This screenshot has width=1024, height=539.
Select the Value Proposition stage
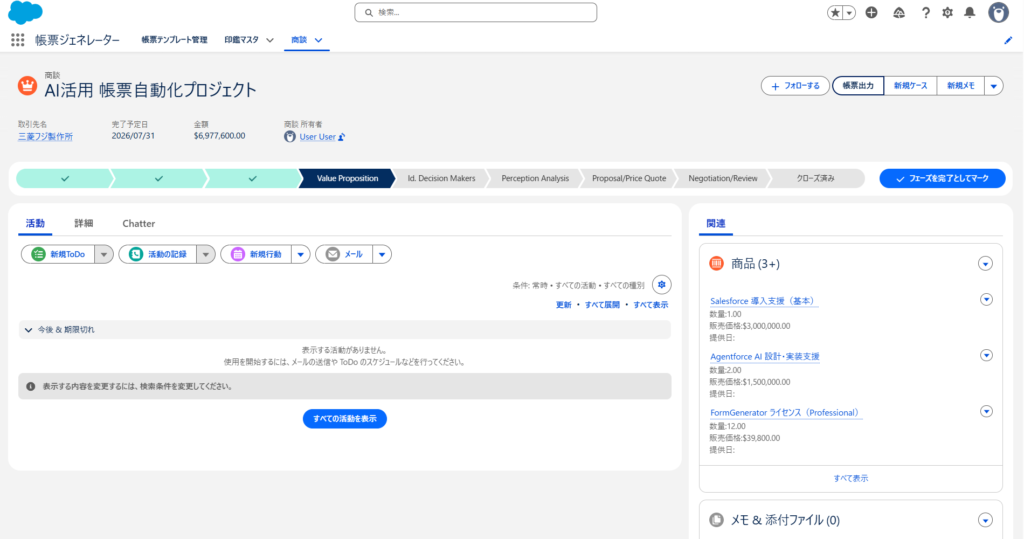347,178
